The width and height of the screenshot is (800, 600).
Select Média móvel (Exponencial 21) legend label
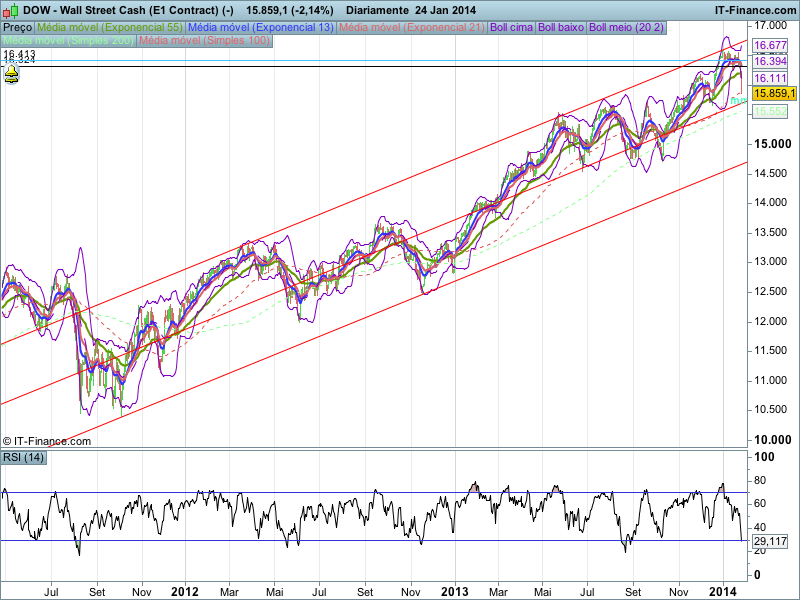pos(411,28)
